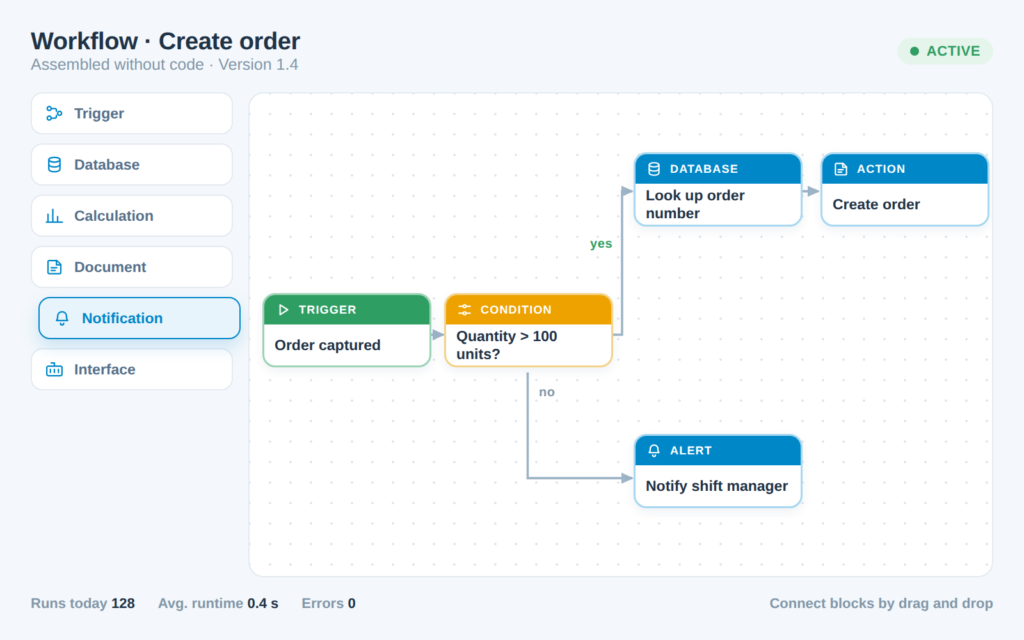The image size is (1024, 640).
Task: Click the Document file icon in the palette
Action: pos(54,267)
